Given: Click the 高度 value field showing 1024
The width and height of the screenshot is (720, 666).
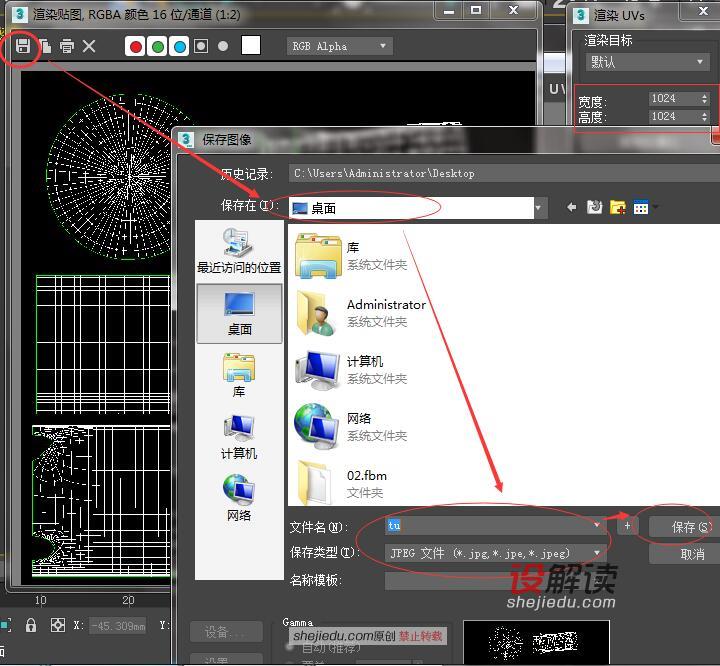Looking at the screenshot, I should 674,116.
